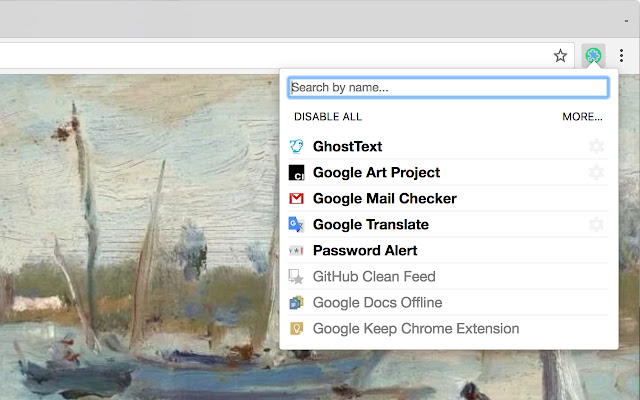640x400 pixels.
Task: Open Google Art Project options gear
Action: point(597,173)
